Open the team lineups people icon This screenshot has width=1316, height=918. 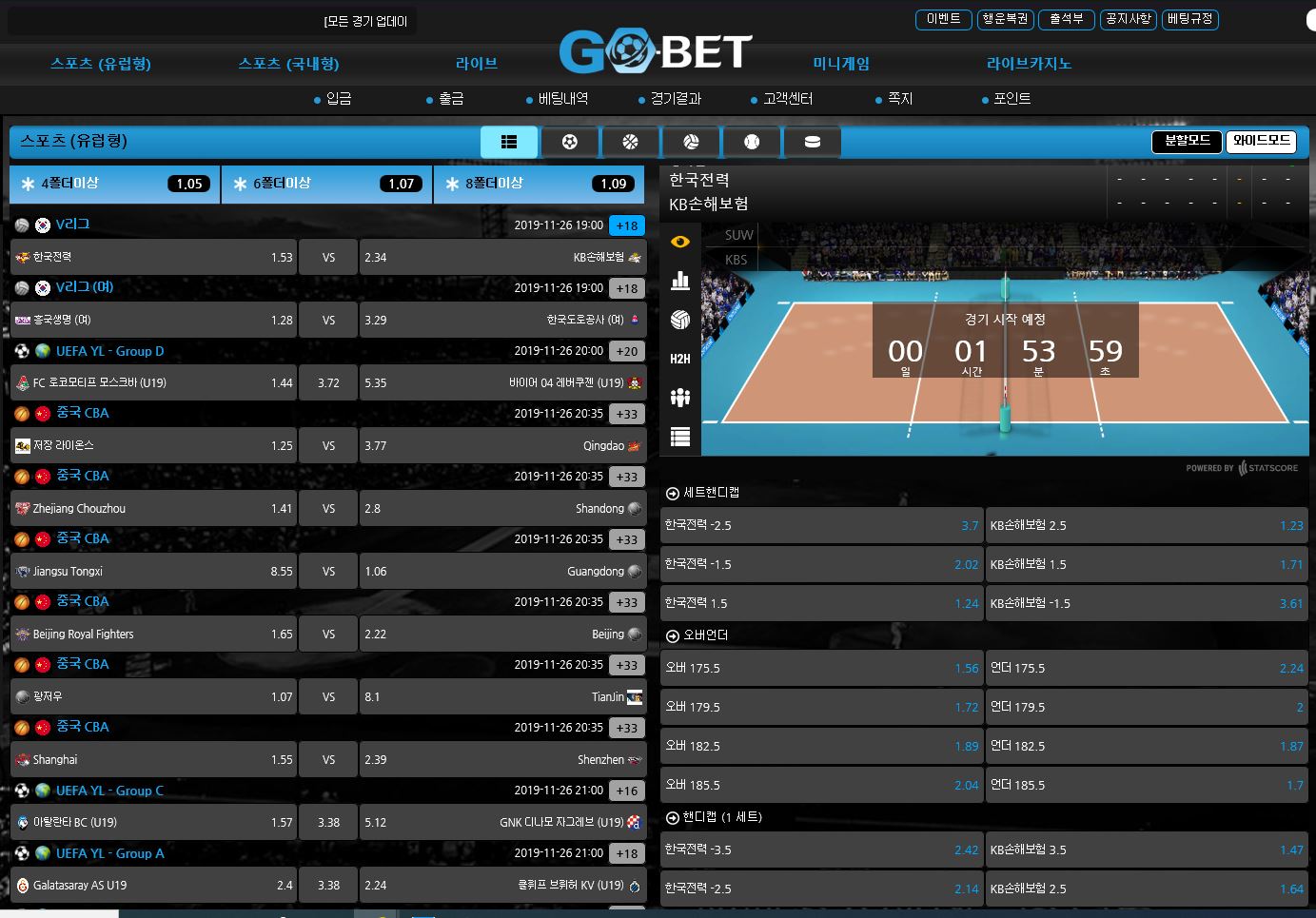pyautogui.click(x=680, y=398)
